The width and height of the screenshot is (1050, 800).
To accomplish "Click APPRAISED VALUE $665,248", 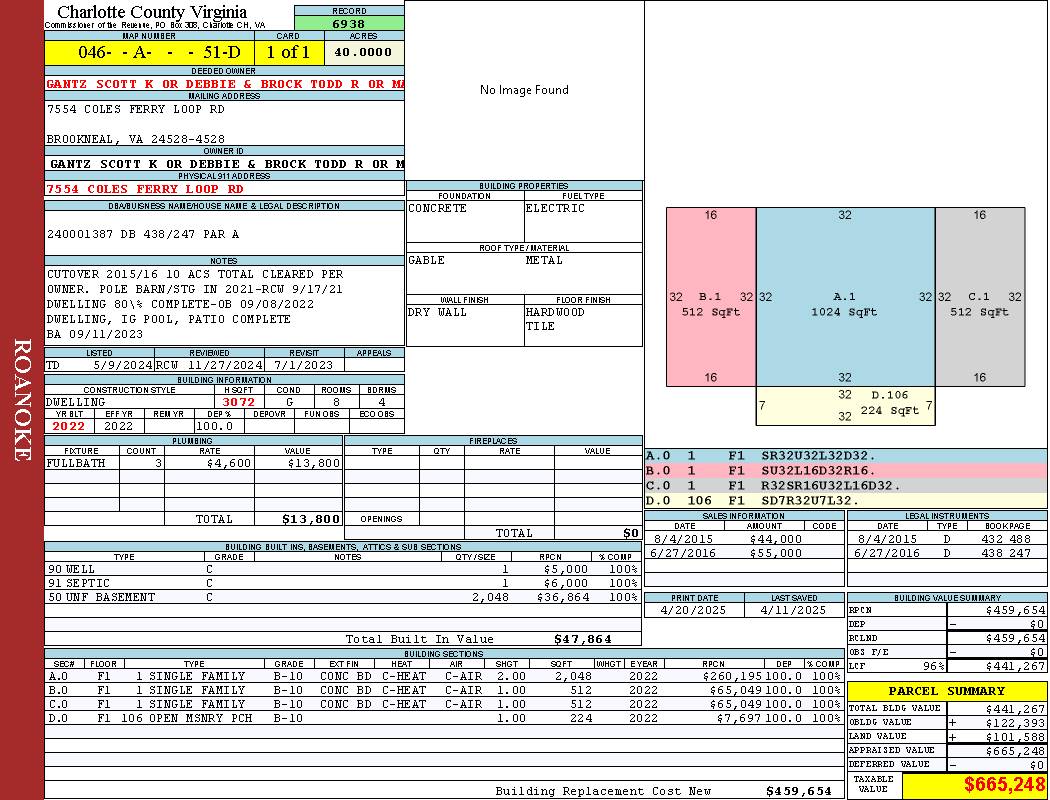I will tap(1015, 751).
